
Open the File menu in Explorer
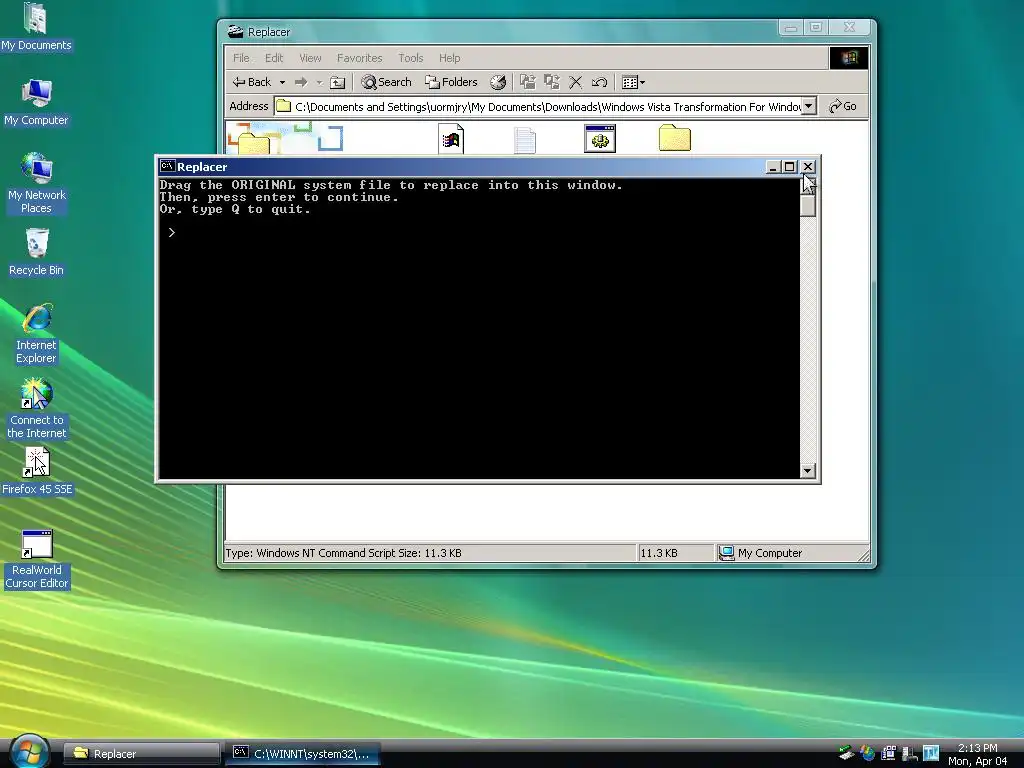point(241,58)
